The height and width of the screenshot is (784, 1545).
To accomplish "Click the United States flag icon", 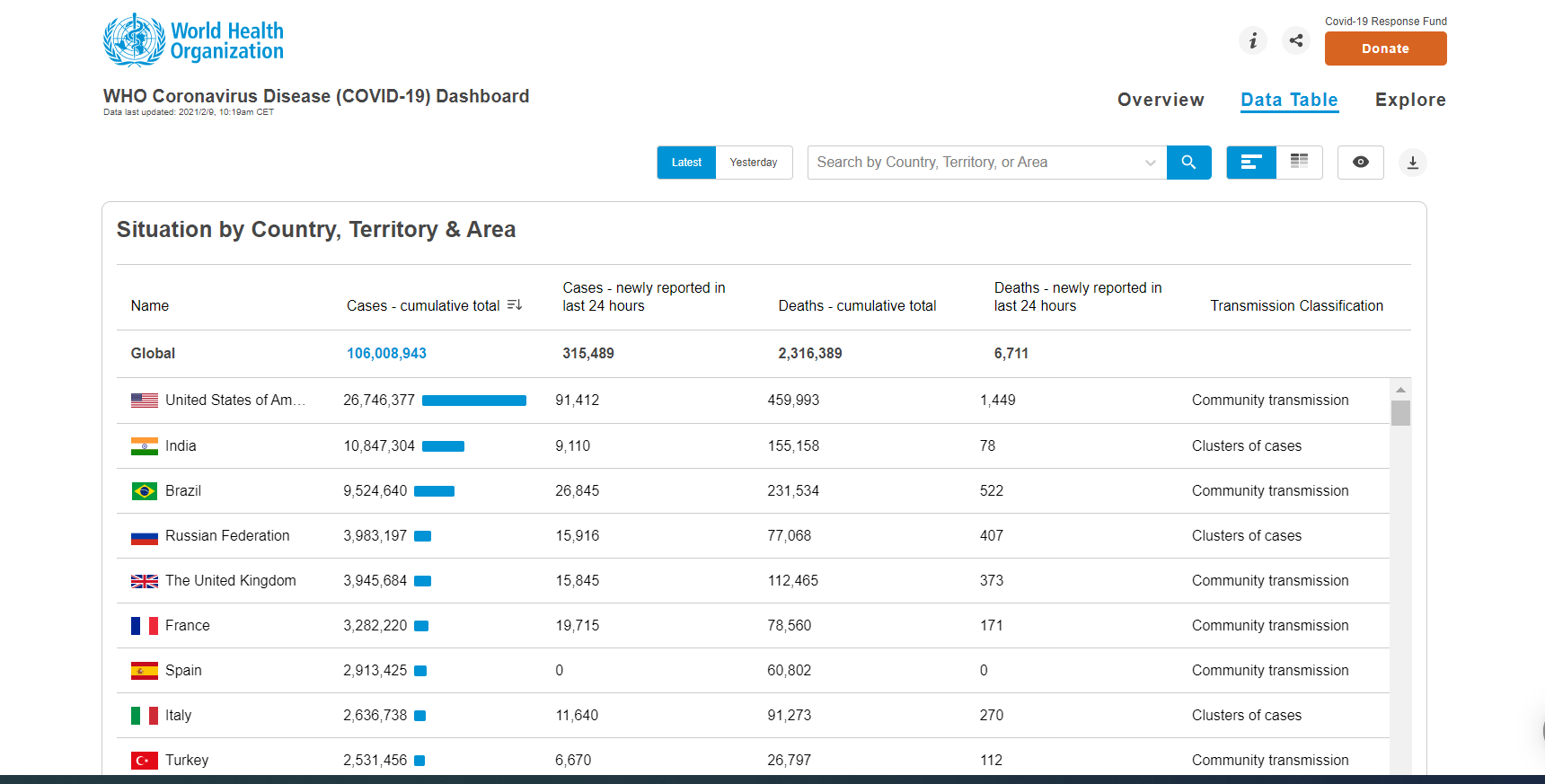I will (x=145, y=401).
